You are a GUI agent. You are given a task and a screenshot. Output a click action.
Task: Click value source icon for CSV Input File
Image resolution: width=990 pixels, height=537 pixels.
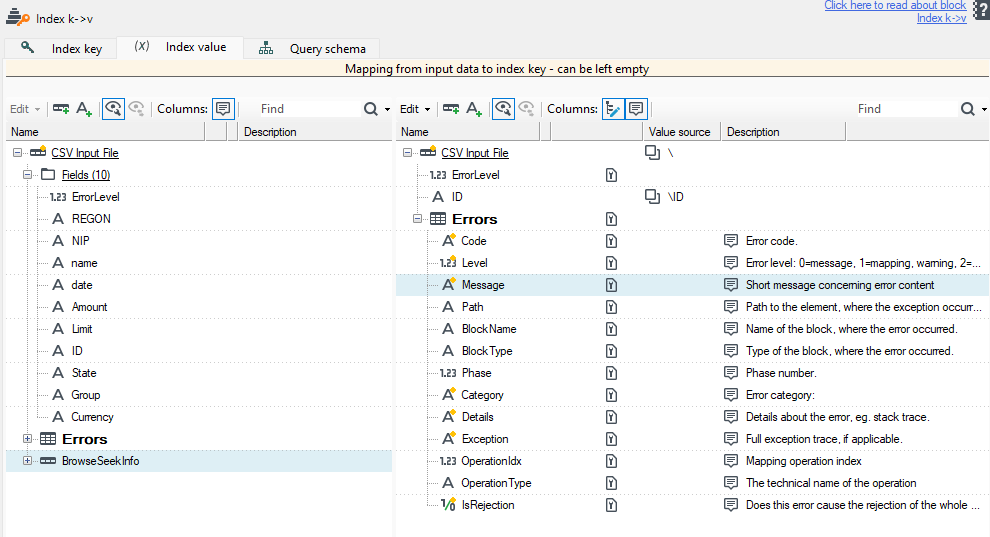(x=652, y=152)
